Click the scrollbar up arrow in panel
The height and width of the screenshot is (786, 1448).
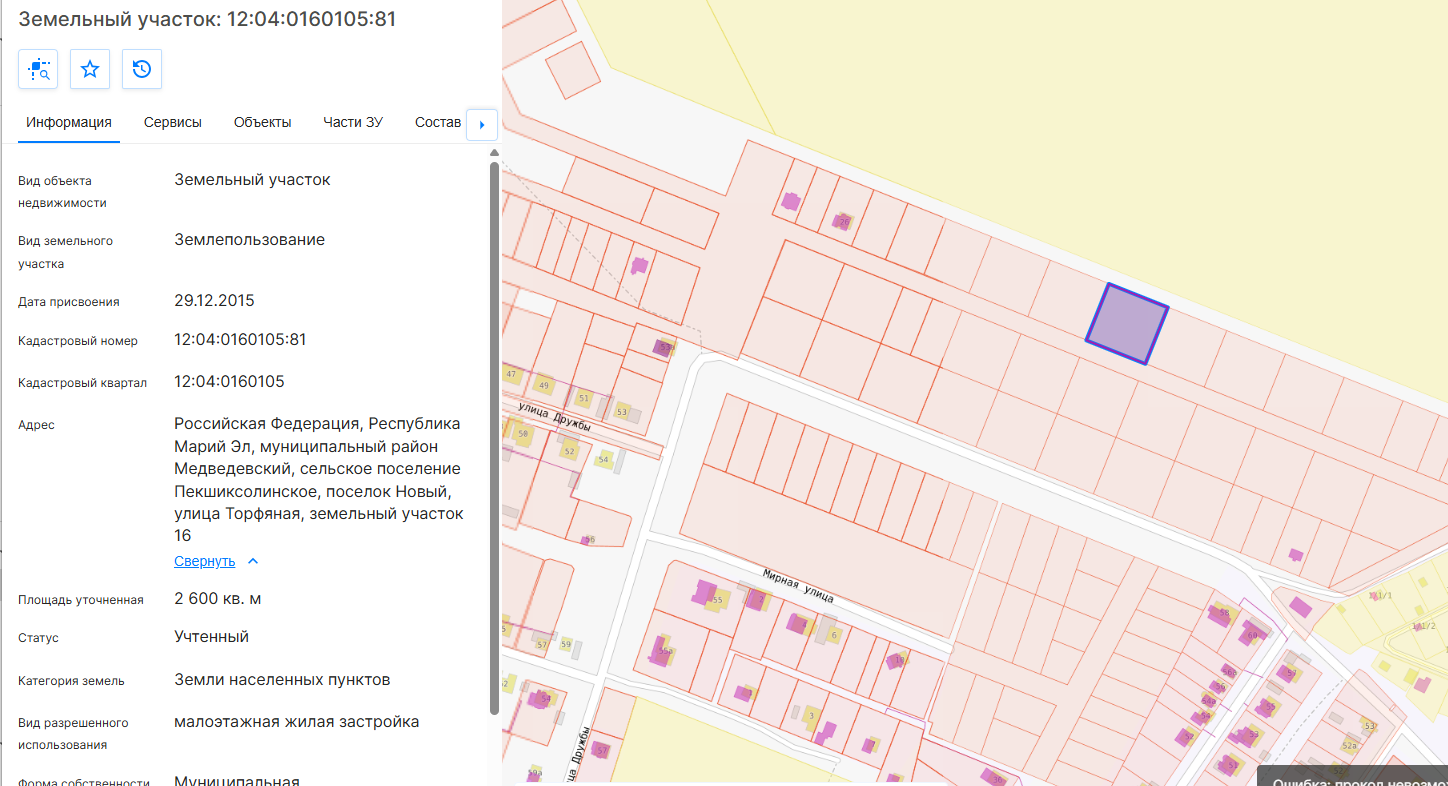pyautogui.click(x=494, y=153)
